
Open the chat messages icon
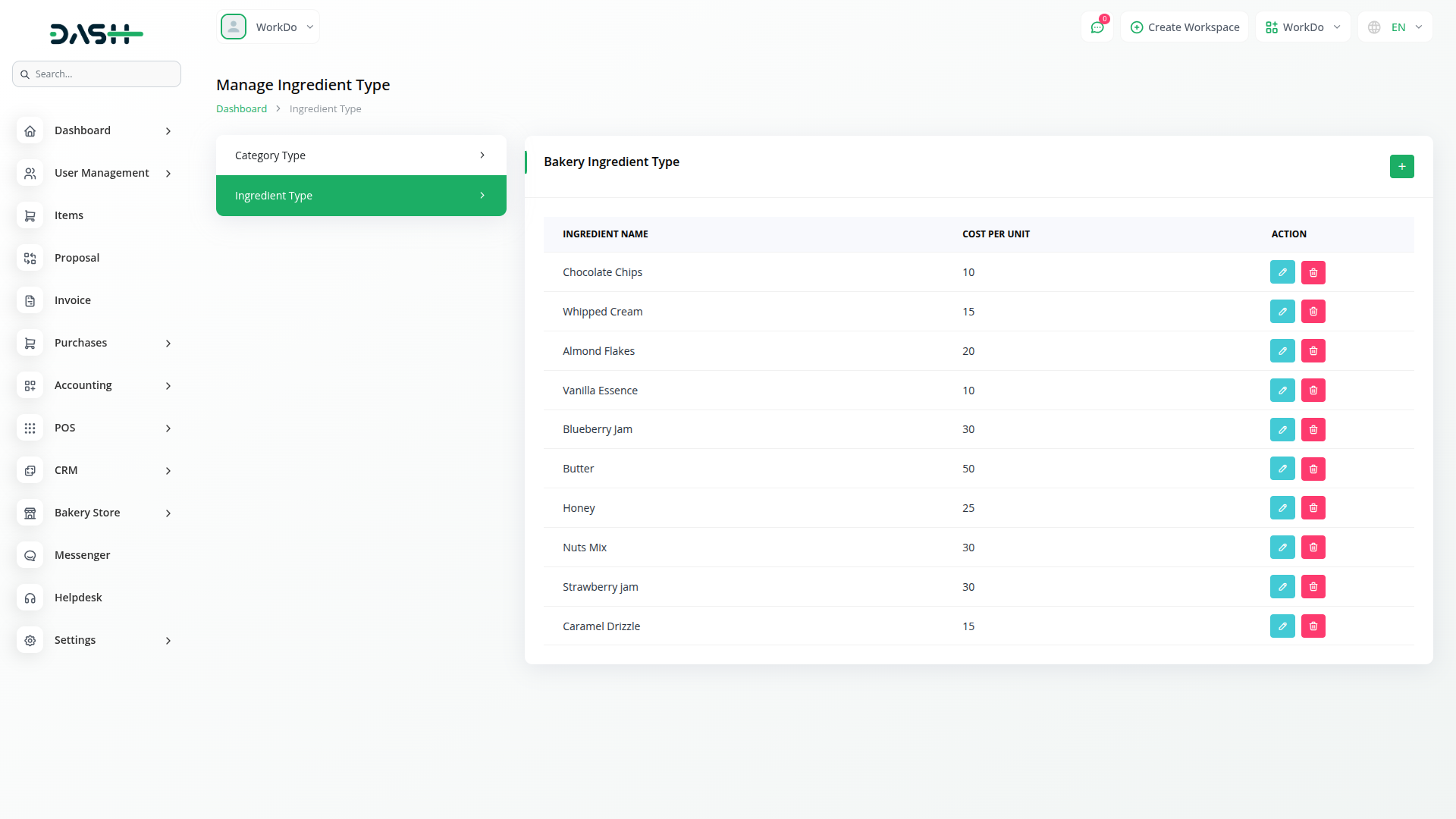pyautogui.click(x=1097, y=27)
